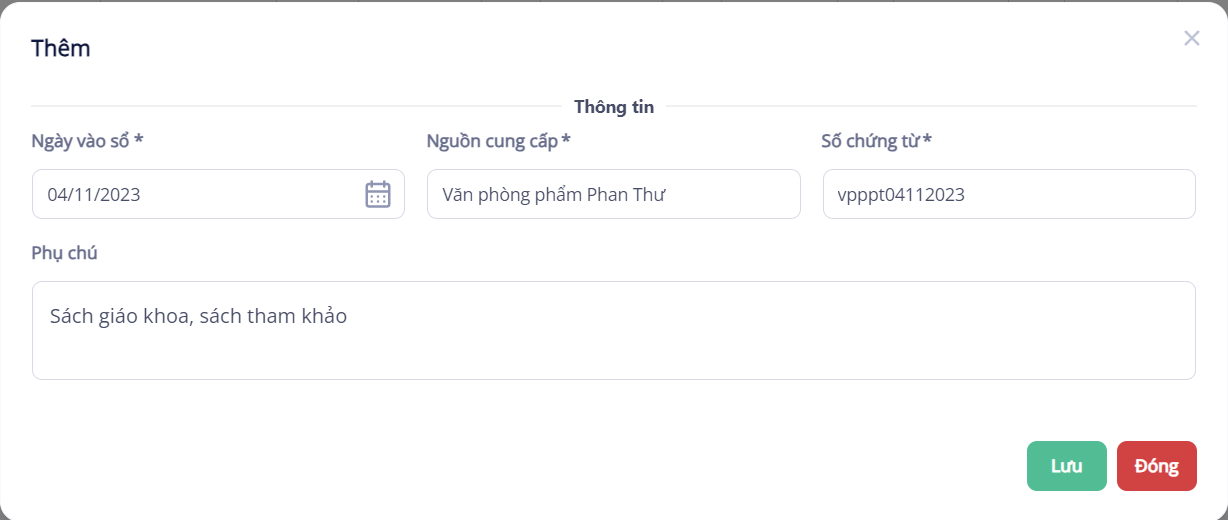Click the required asterisk beside Số chứng từ
Screen dimensions: 1228x520
pos(928,140)
